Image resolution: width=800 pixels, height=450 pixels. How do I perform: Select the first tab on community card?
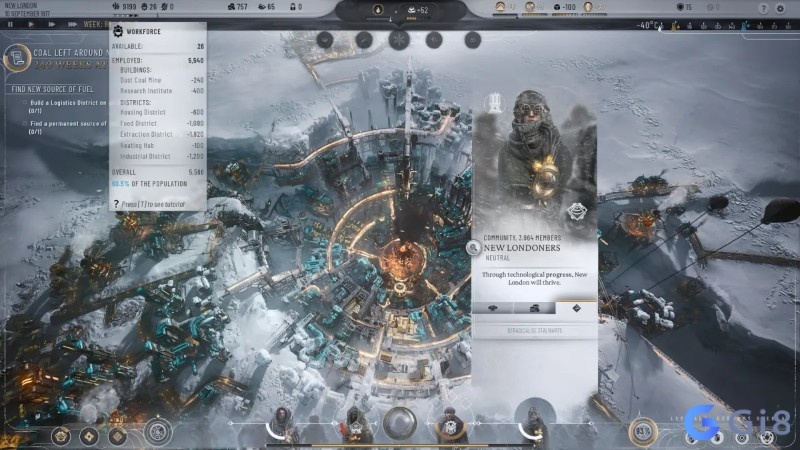(493, 309)
